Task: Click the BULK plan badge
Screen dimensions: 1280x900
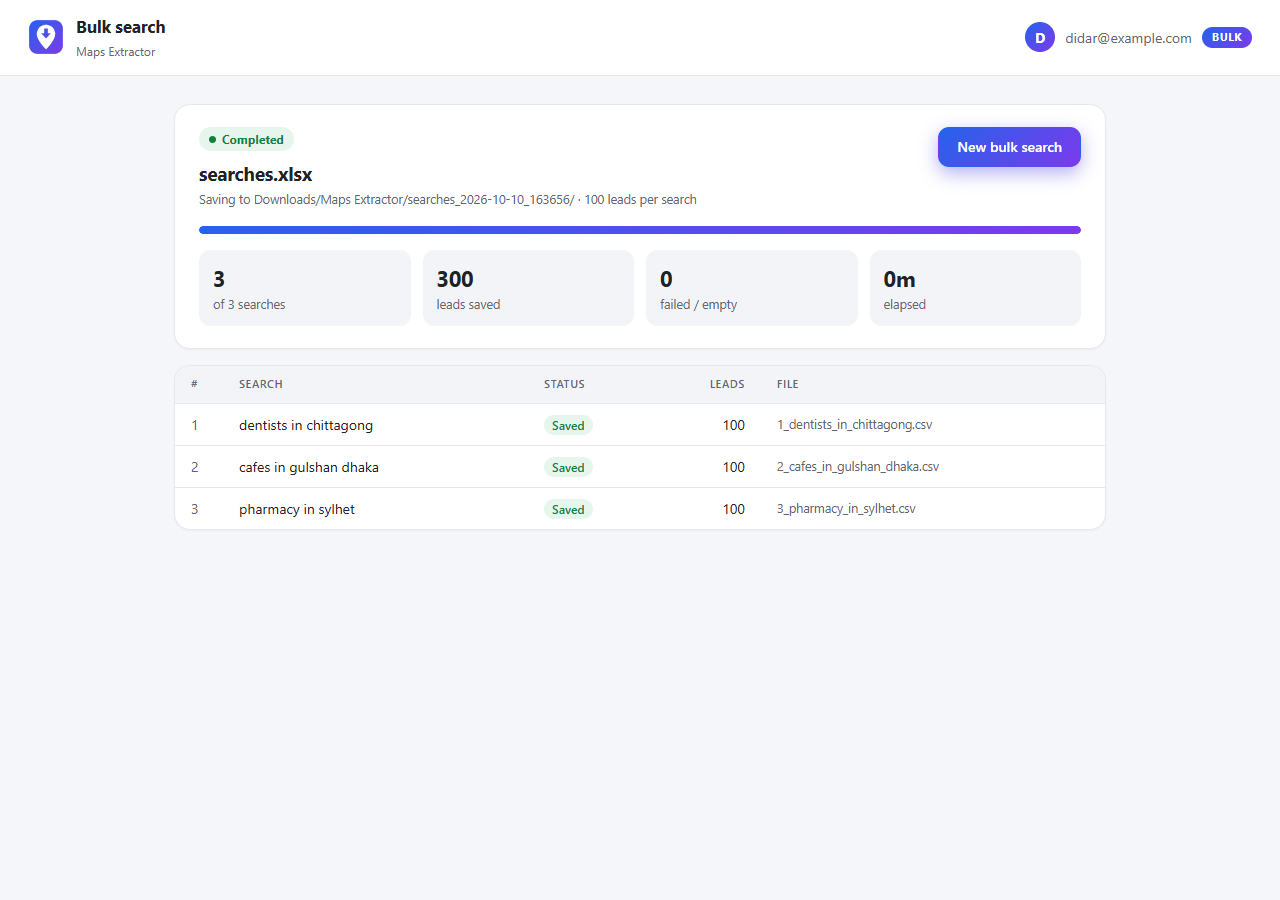Action: (1227, 37)
